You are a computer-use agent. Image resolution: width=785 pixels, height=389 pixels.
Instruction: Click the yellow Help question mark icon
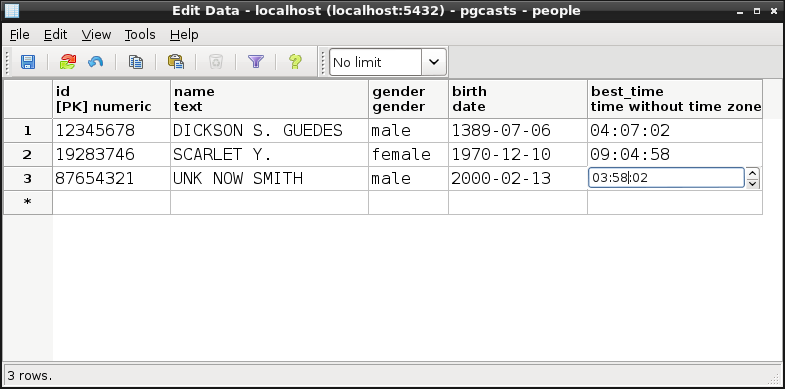point(295,62)
